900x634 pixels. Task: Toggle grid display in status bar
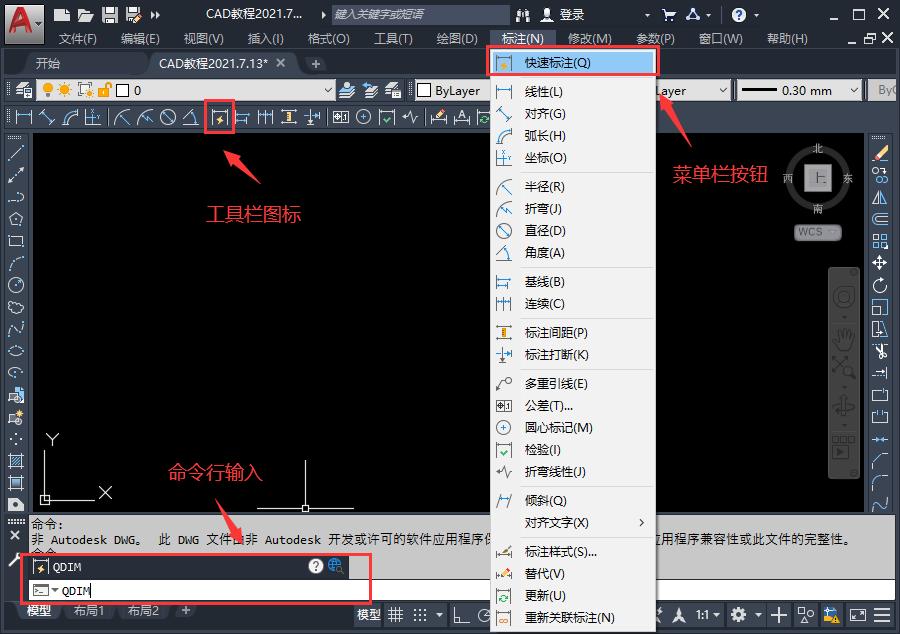point(398,614)
